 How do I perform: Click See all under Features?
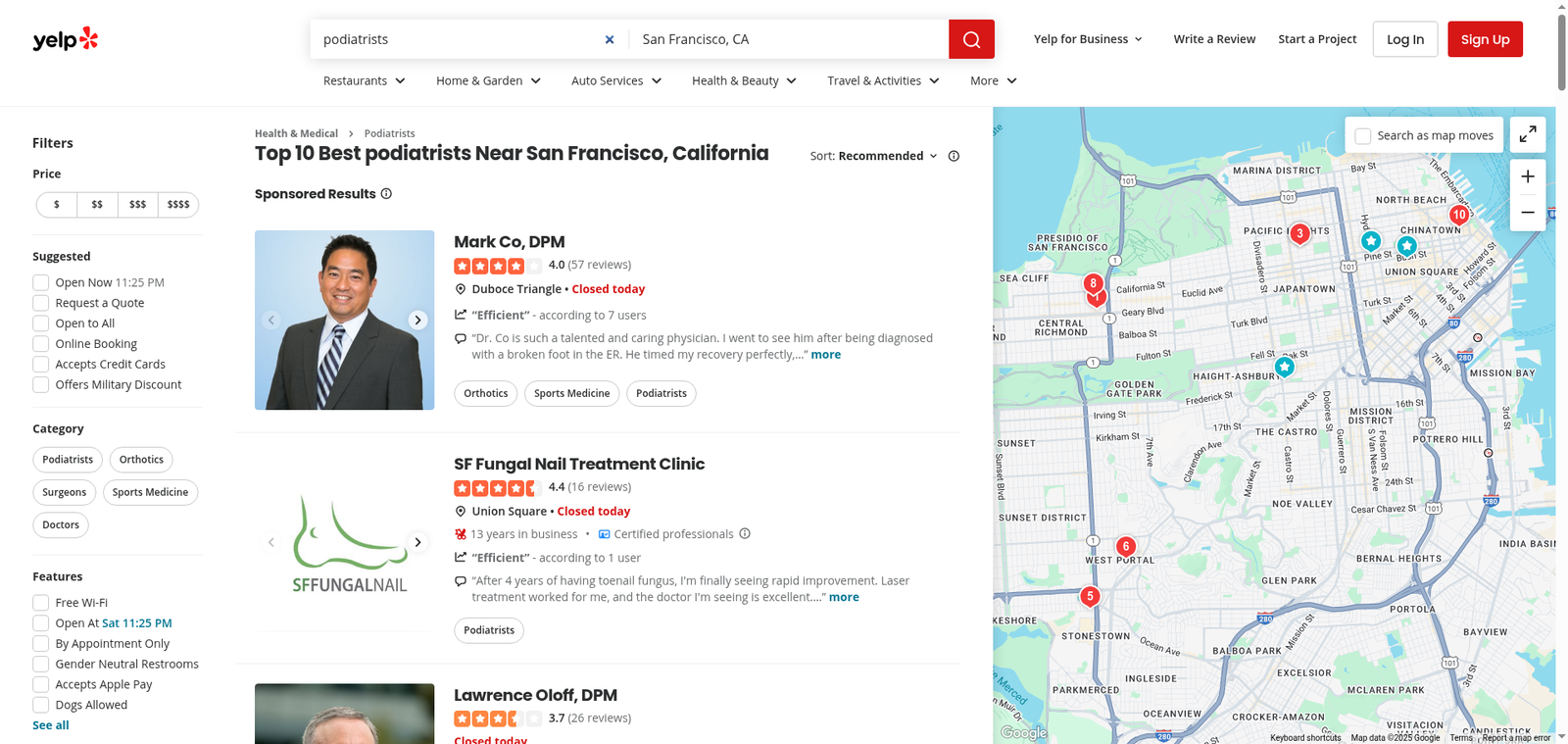(x=51, y=725)
